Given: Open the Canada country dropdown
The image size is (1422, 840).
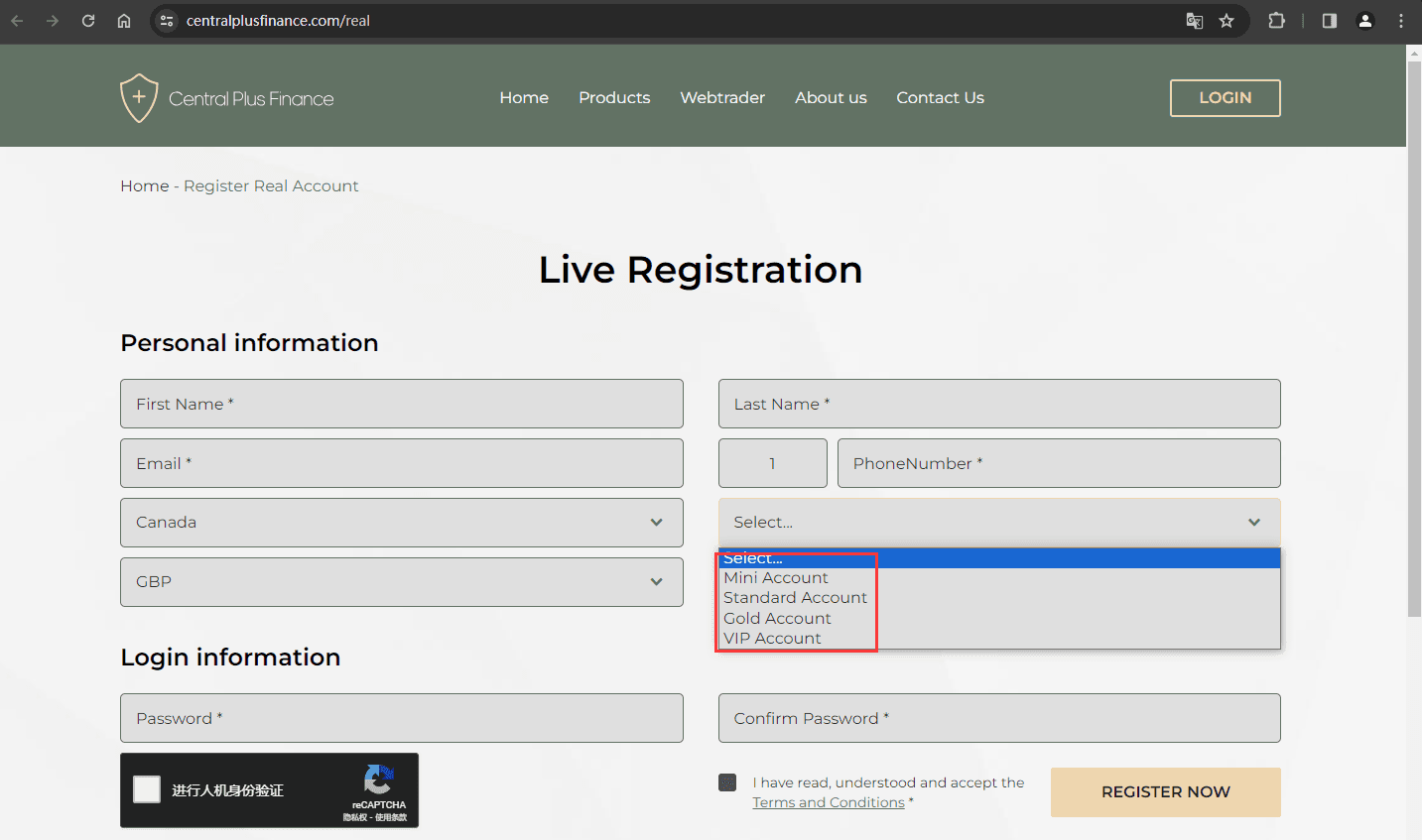Looking at the screenshot, I should pos(402,523).
